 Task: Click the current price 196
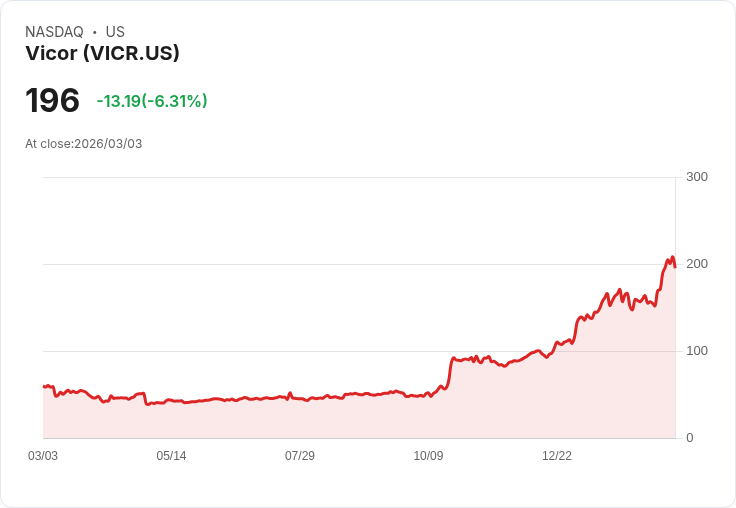52,100
